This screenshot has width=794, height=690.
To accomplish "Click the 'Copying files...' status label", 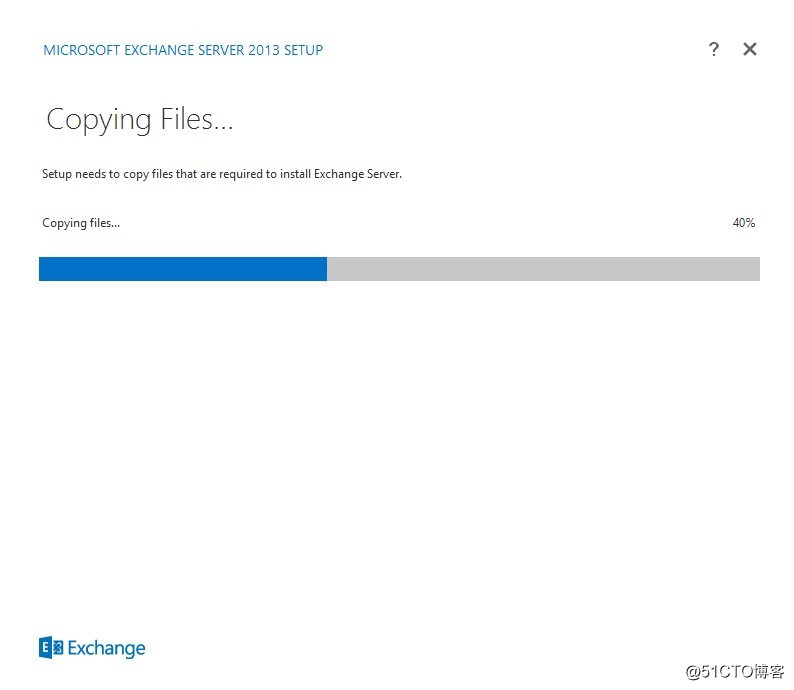I will coord(81,223).
